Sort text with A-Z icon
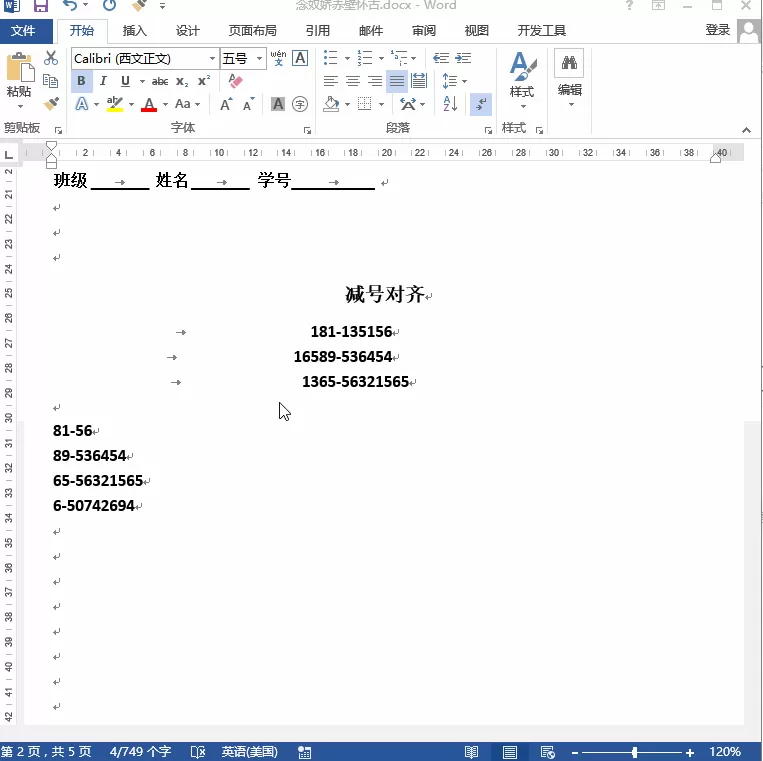 pyautogui.click(x=450, y=104)
